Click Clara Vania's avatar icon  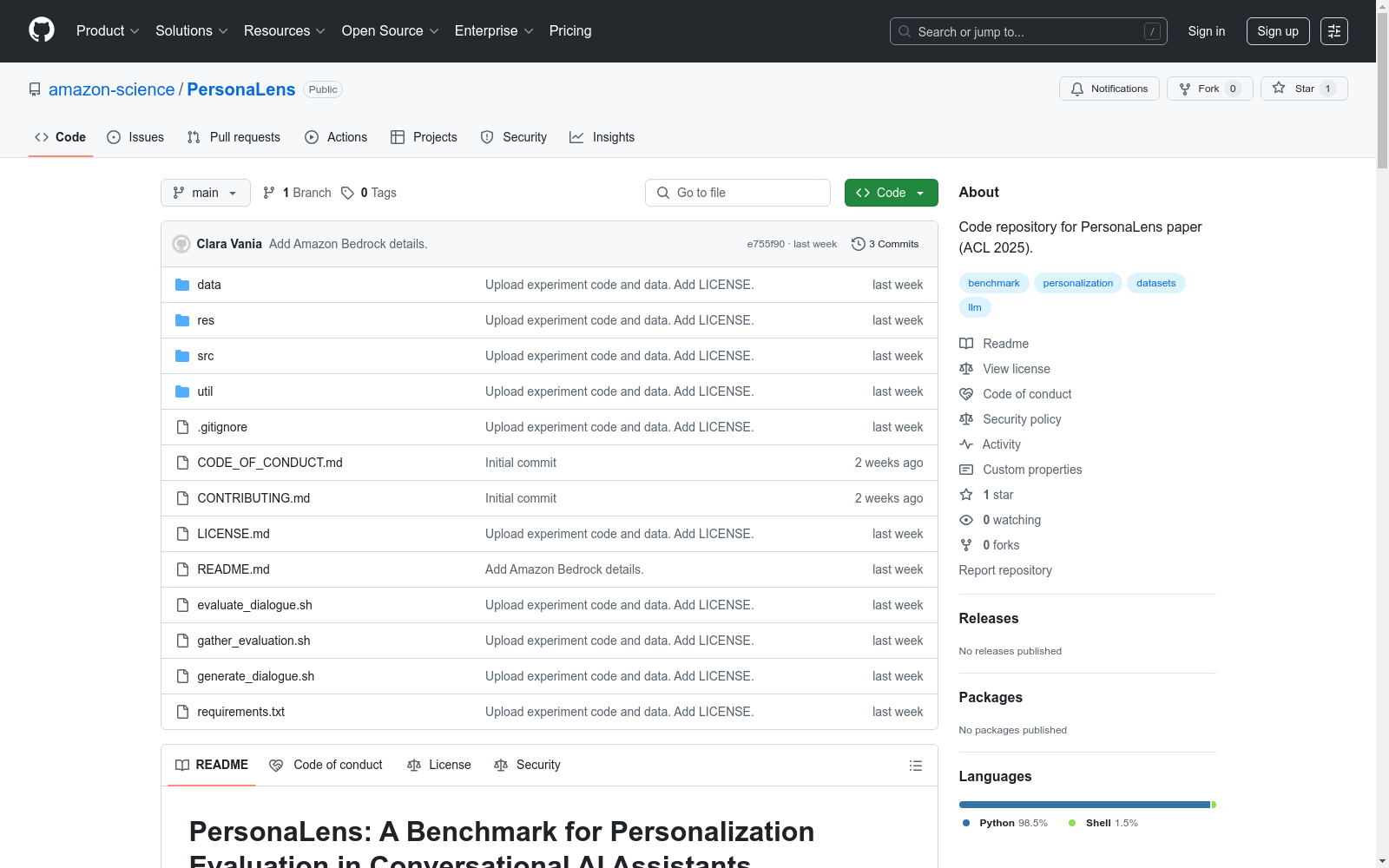(x=181, y=244)
